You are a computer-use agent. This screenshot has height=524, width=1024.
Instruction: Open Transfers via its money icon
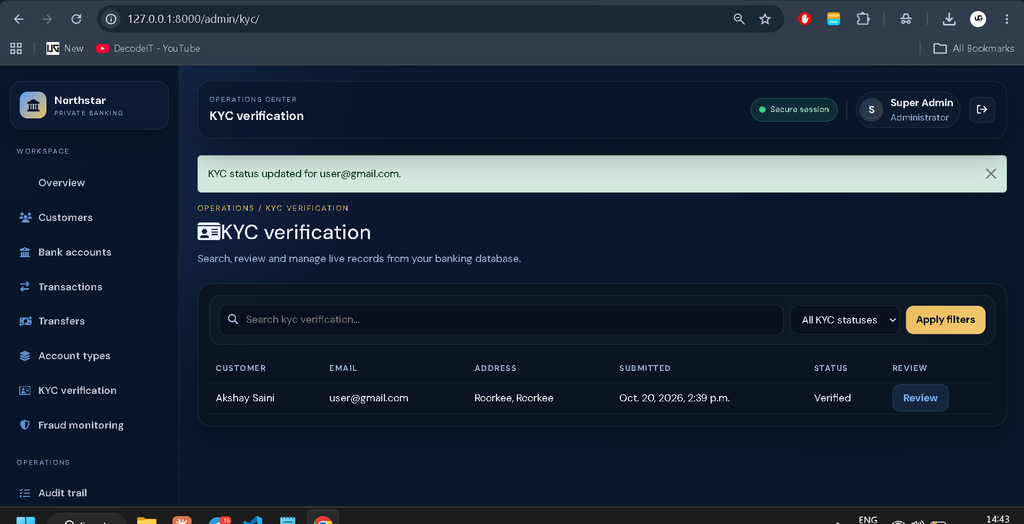pos(25,321)
